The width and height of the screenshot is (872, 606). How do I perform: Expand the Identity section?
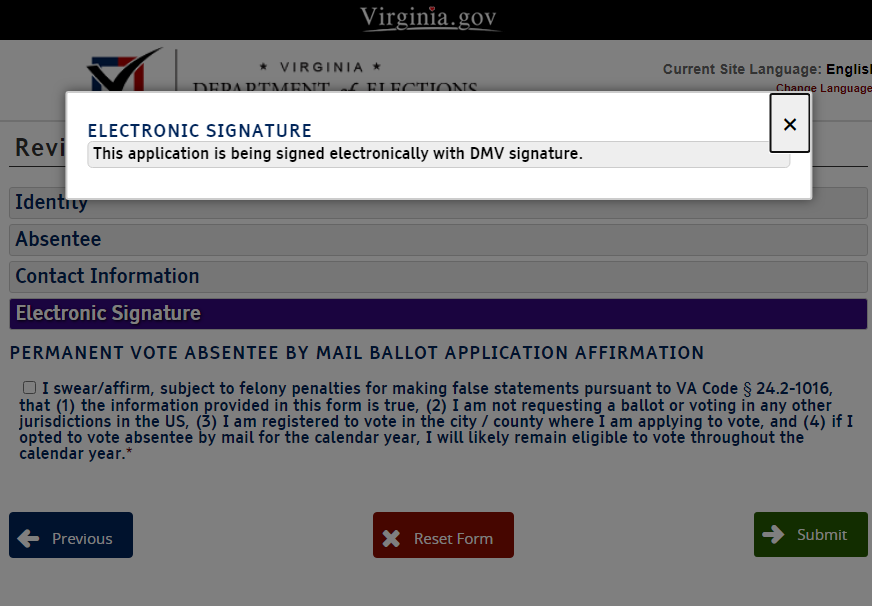438,203
